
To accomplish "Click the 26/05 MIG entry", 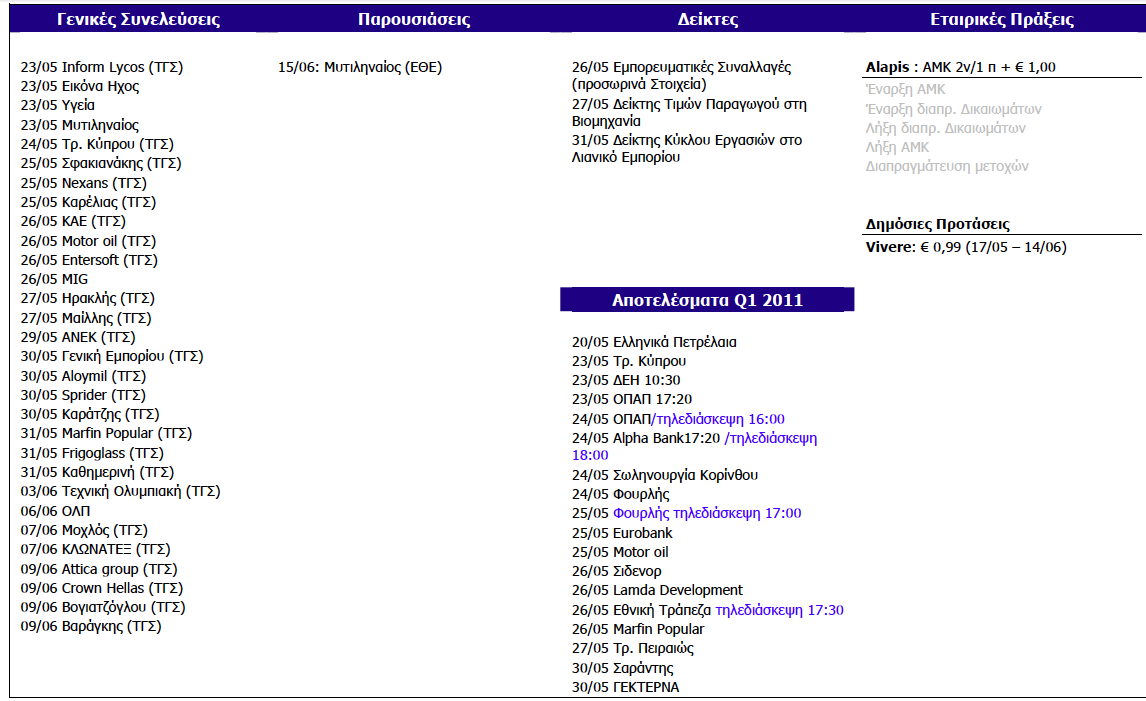I will click(x=54, y=279).
